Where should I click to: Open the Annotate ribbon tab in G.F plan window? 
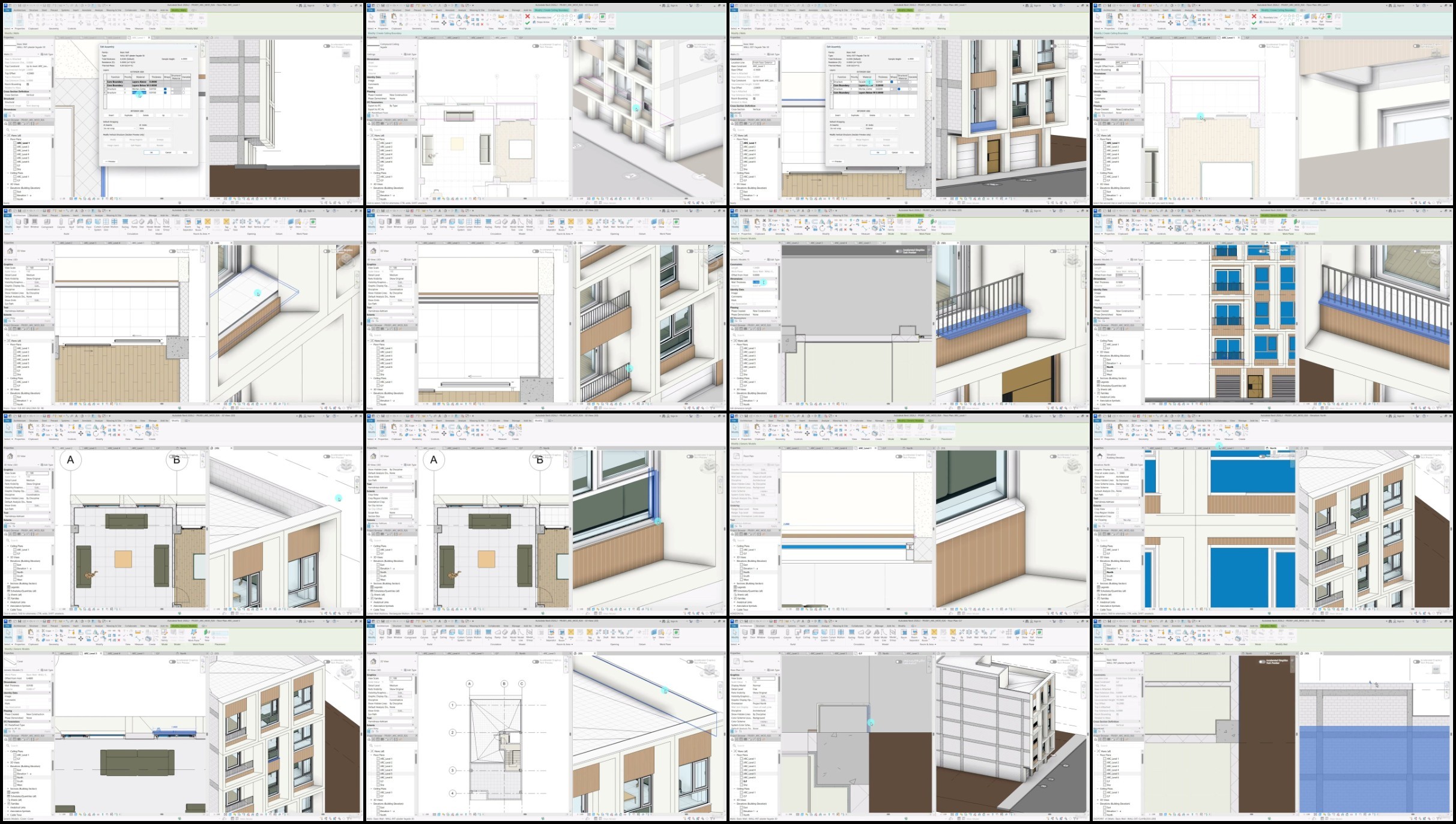click(x=813, y=626)
